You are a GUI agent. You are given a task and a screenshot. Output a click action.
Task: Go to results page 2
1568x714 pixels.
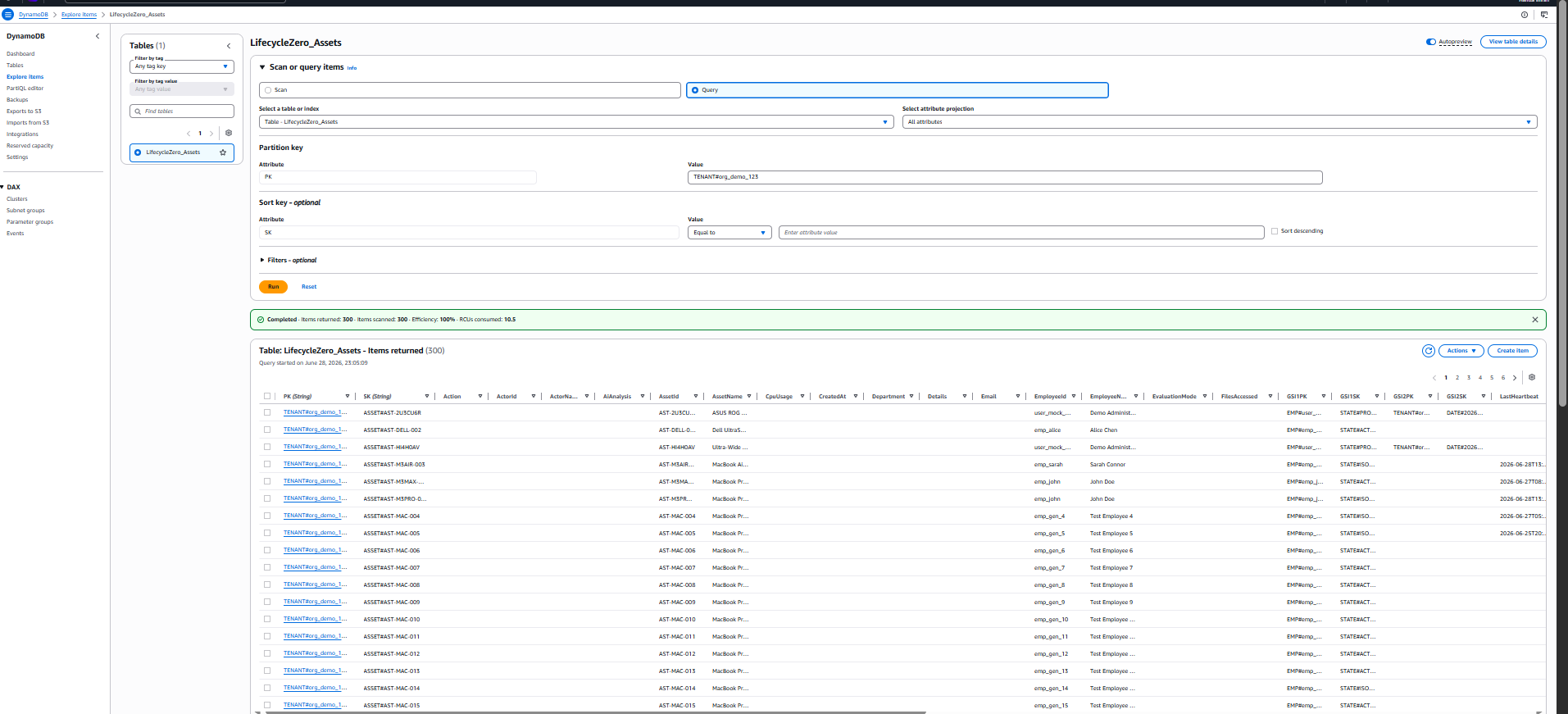[1457, 378]
